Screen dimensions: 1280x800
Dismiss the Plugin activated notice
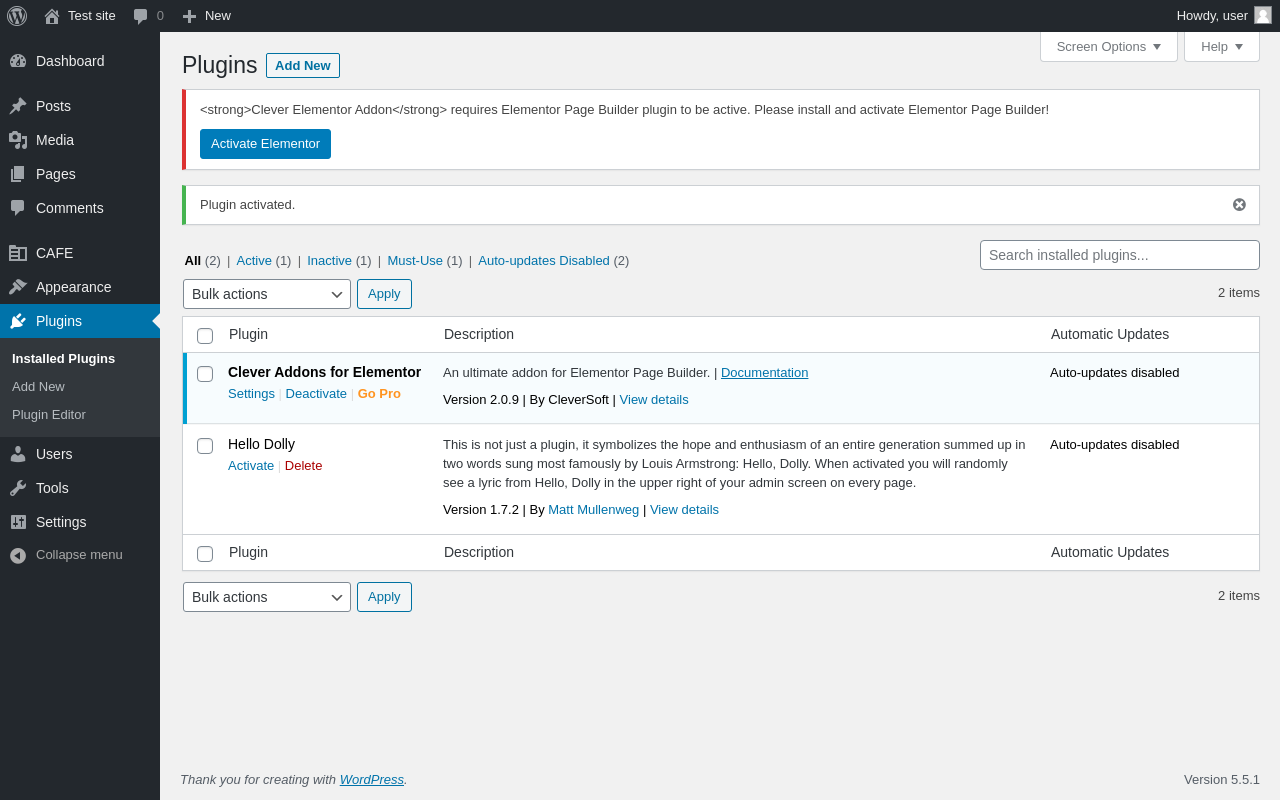coord(1239,205)
